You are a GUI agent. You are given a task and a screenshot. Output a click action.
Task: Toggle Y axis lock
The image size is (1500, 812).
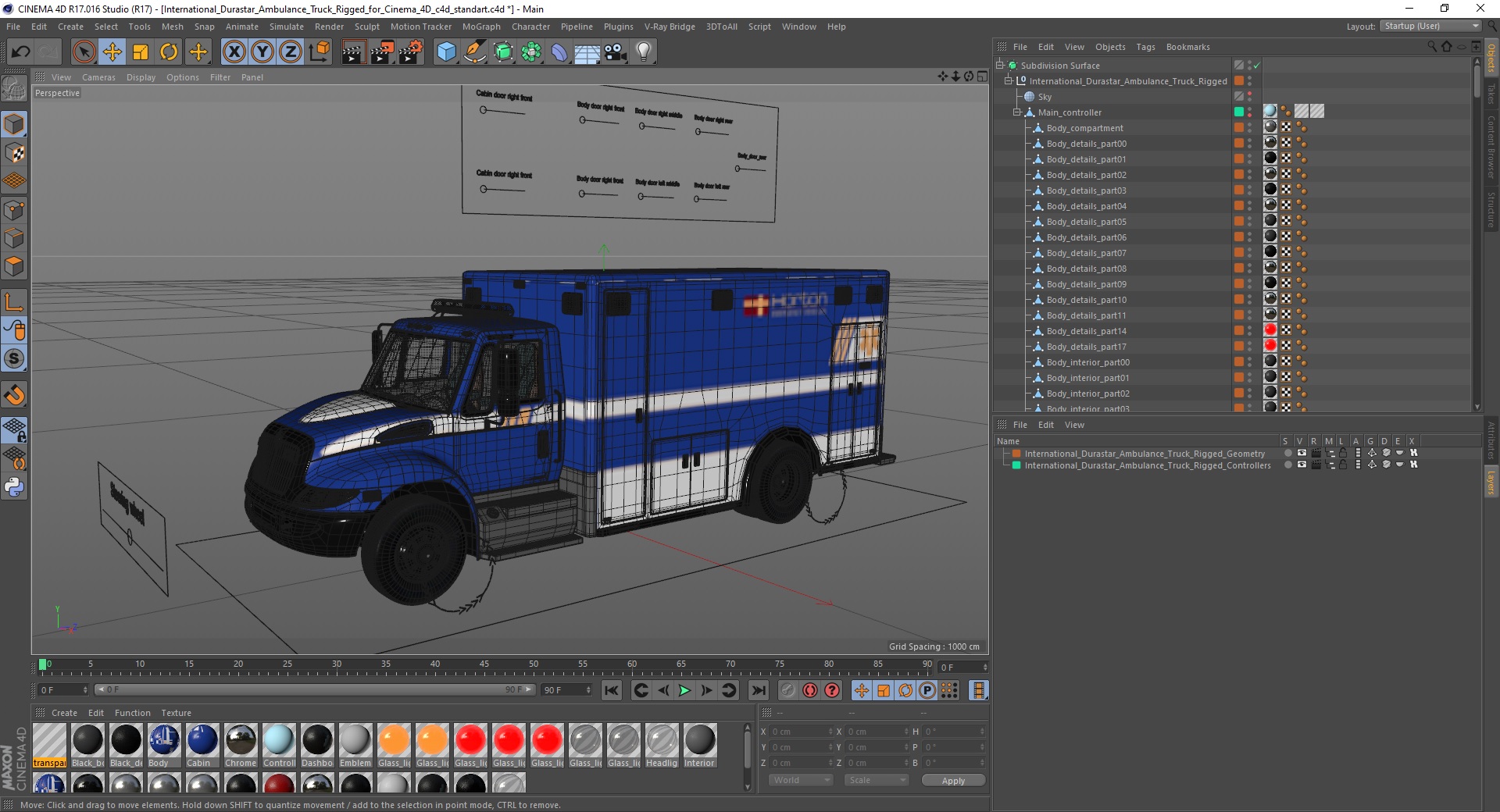pyautogui.click(x=262, y=52)
